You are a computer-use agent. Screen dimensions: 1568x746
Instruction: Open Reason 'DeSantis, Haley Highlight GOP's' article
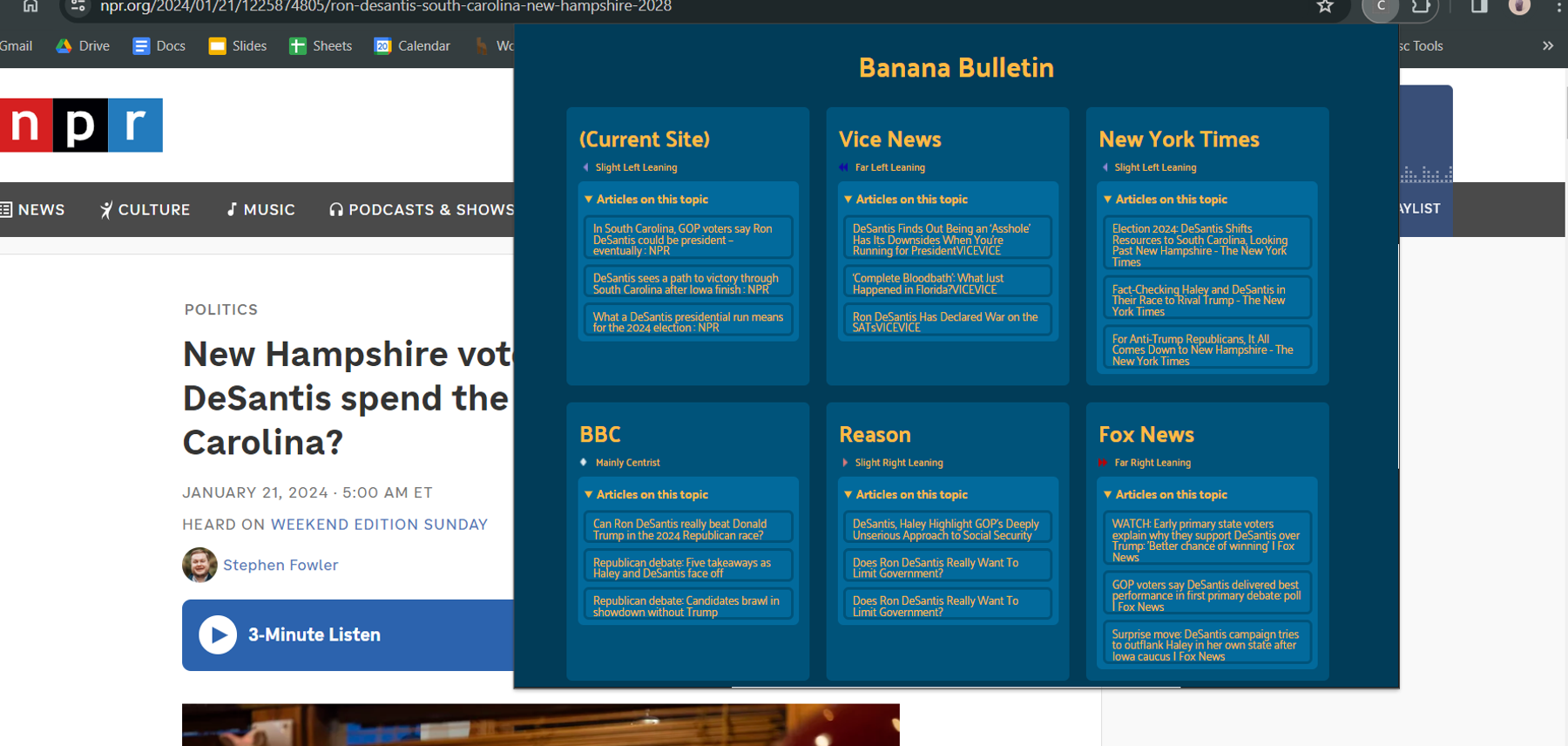tap(948, 529)
